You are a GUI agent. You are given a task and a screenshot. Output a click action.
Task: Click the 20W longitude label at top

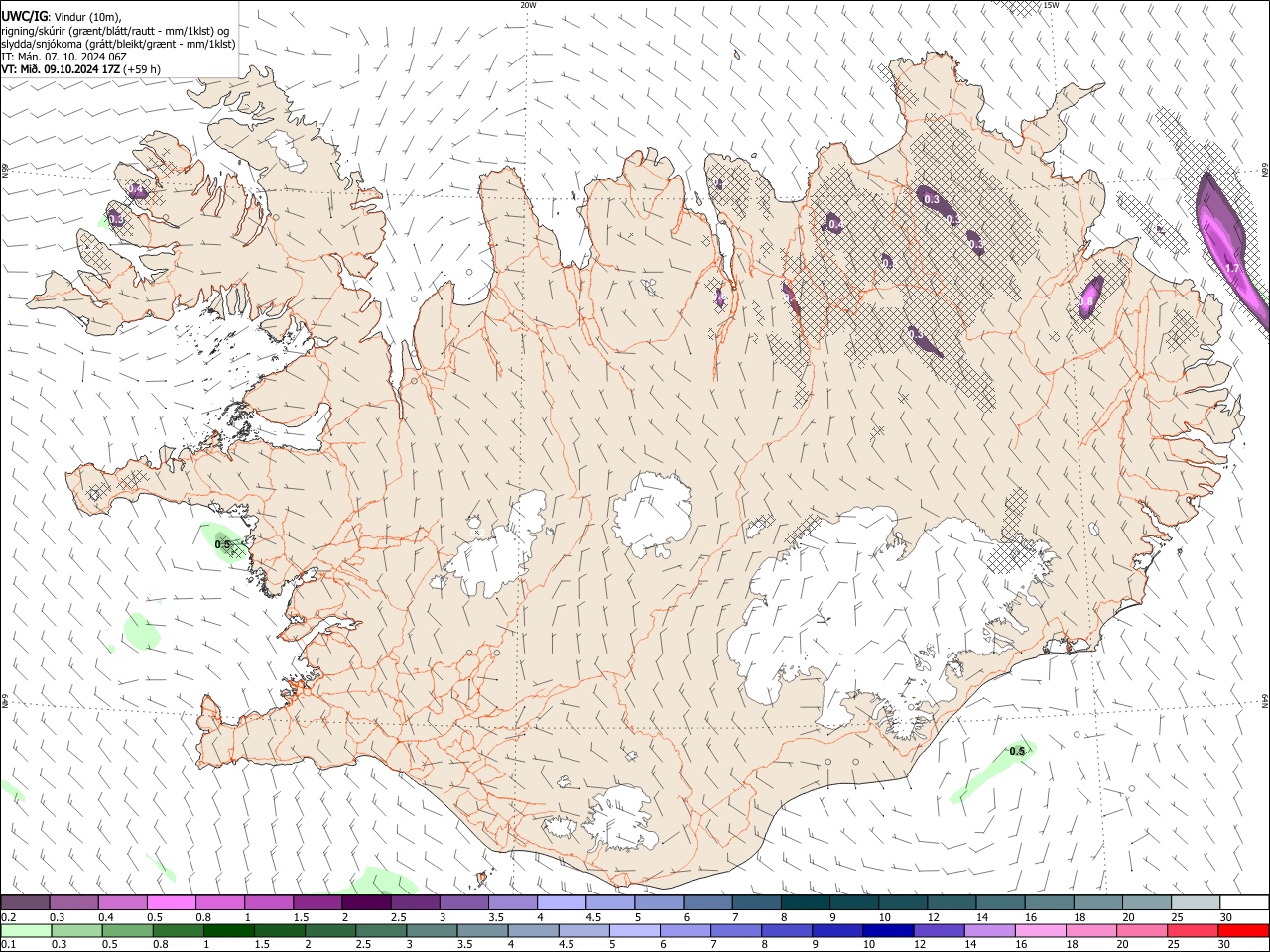528,5
